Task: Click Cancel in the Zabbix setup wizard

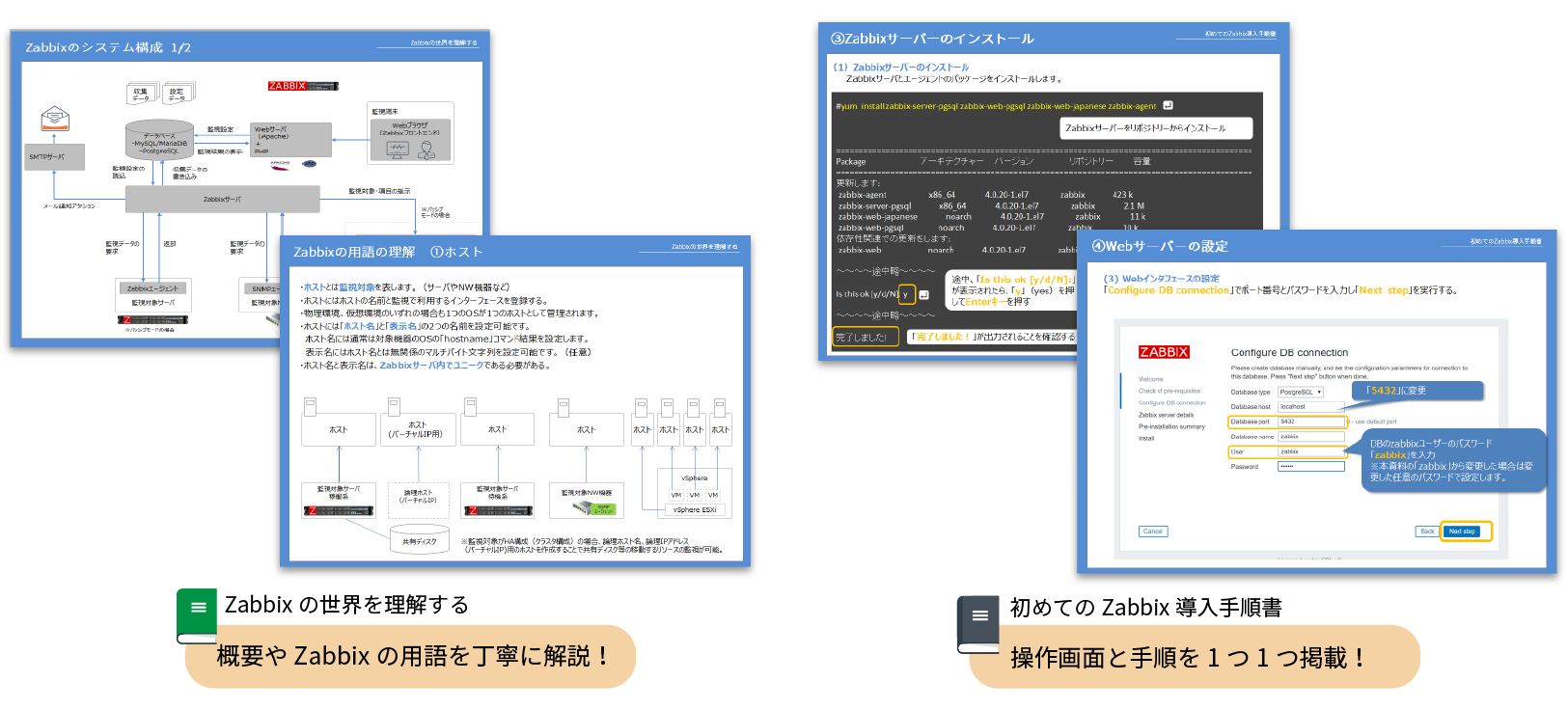Action: point(1153,532)
